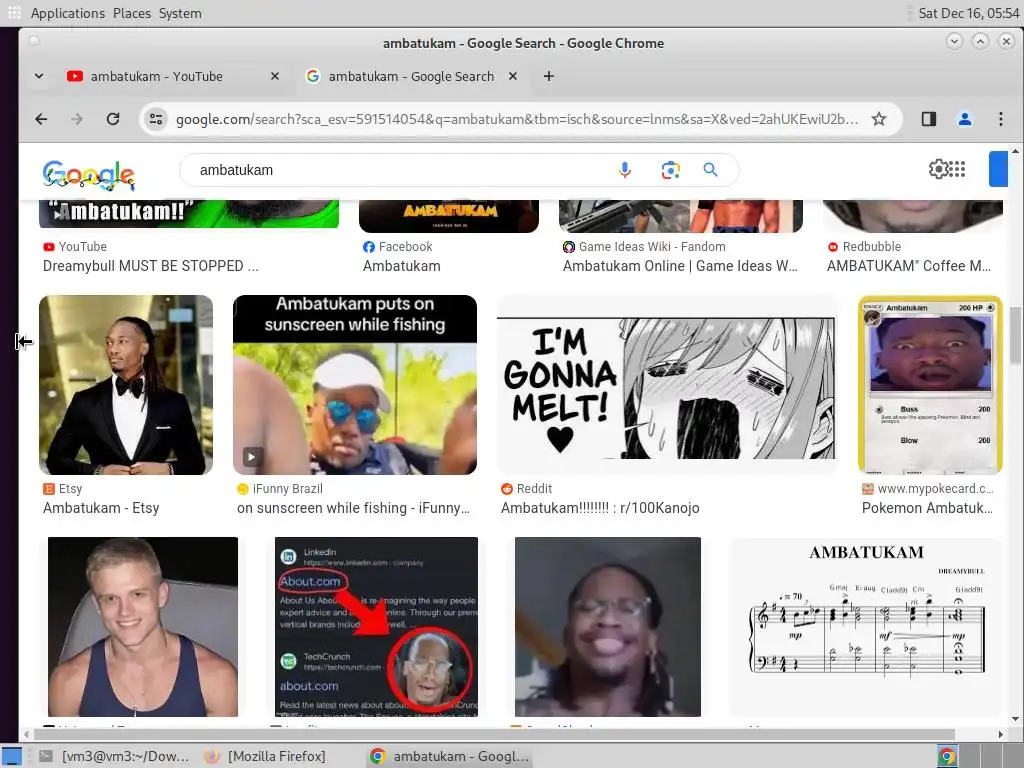Open Ambatukam puts on sunscreen while fishing thumbnail
The height and width of the screenshot is (768, 1024).
click(x=355, y=385)
